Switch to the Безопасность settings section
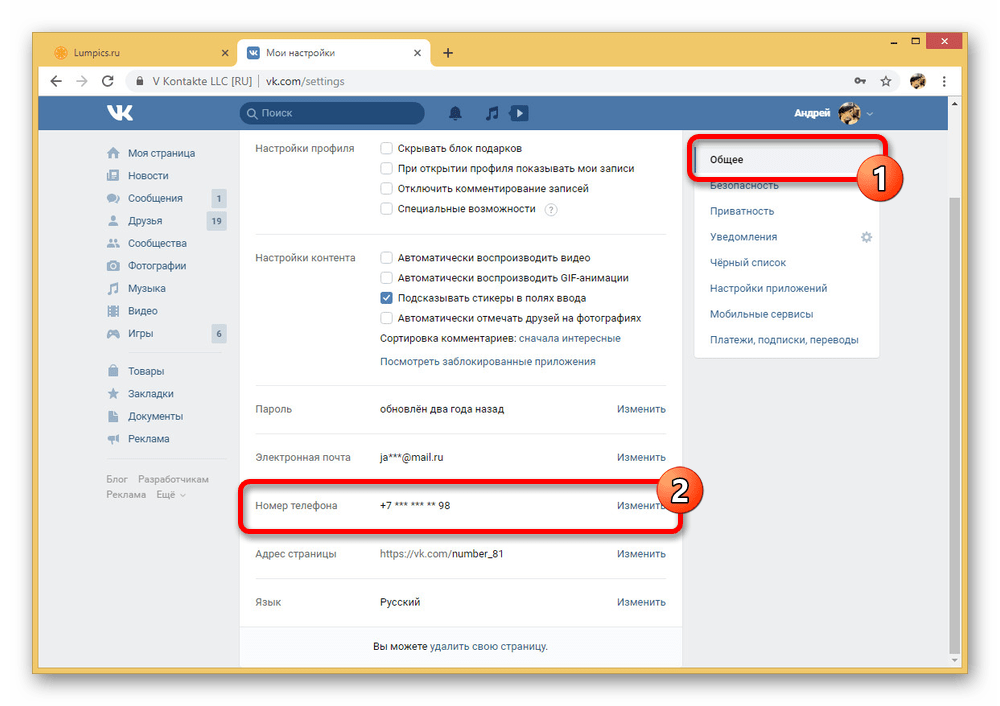 (744, 186)
